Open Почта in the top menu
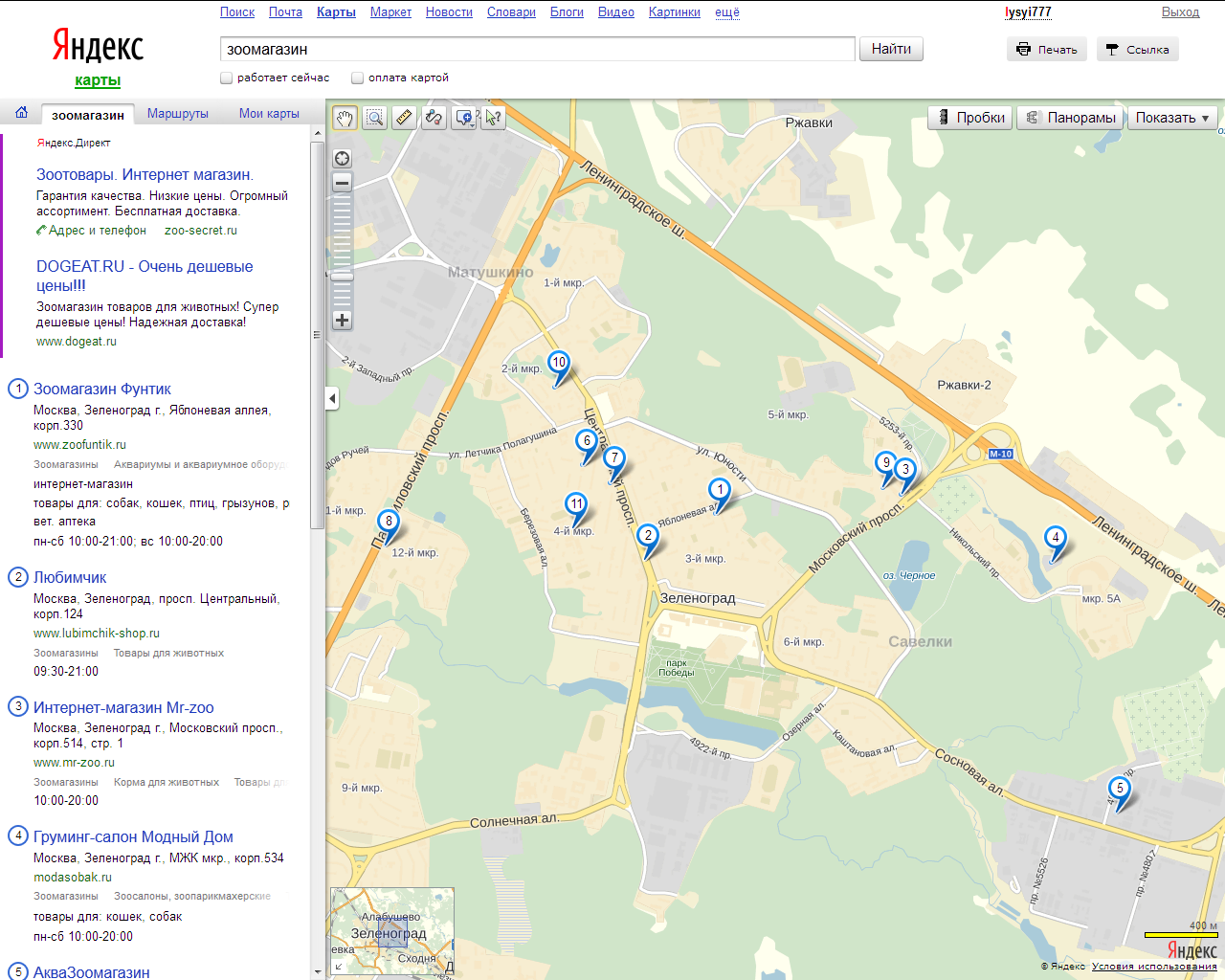The width and height of the screenshot is (1225, 980). tap(285, 11)
